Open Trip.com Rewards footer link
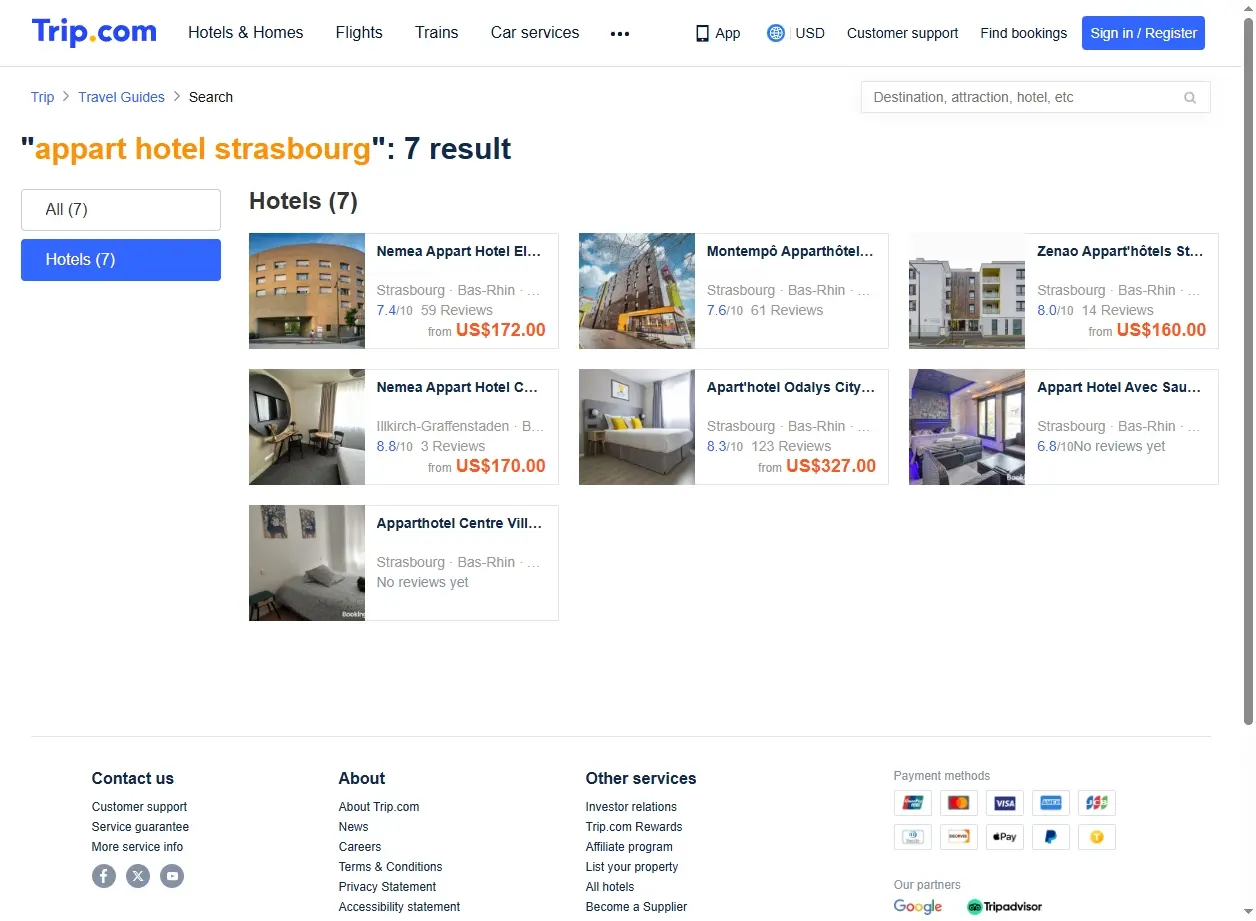This screenshot has width=1256, height=921. [x=634, y=827]
